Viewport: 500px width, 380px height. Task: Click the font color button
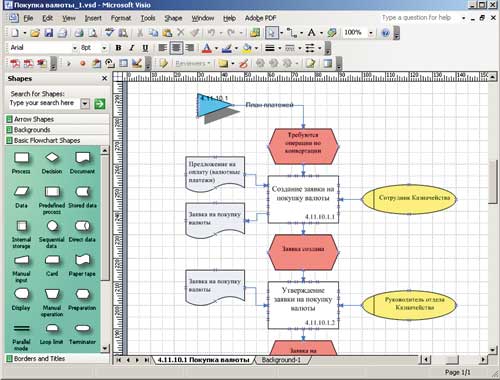point(207,48)
